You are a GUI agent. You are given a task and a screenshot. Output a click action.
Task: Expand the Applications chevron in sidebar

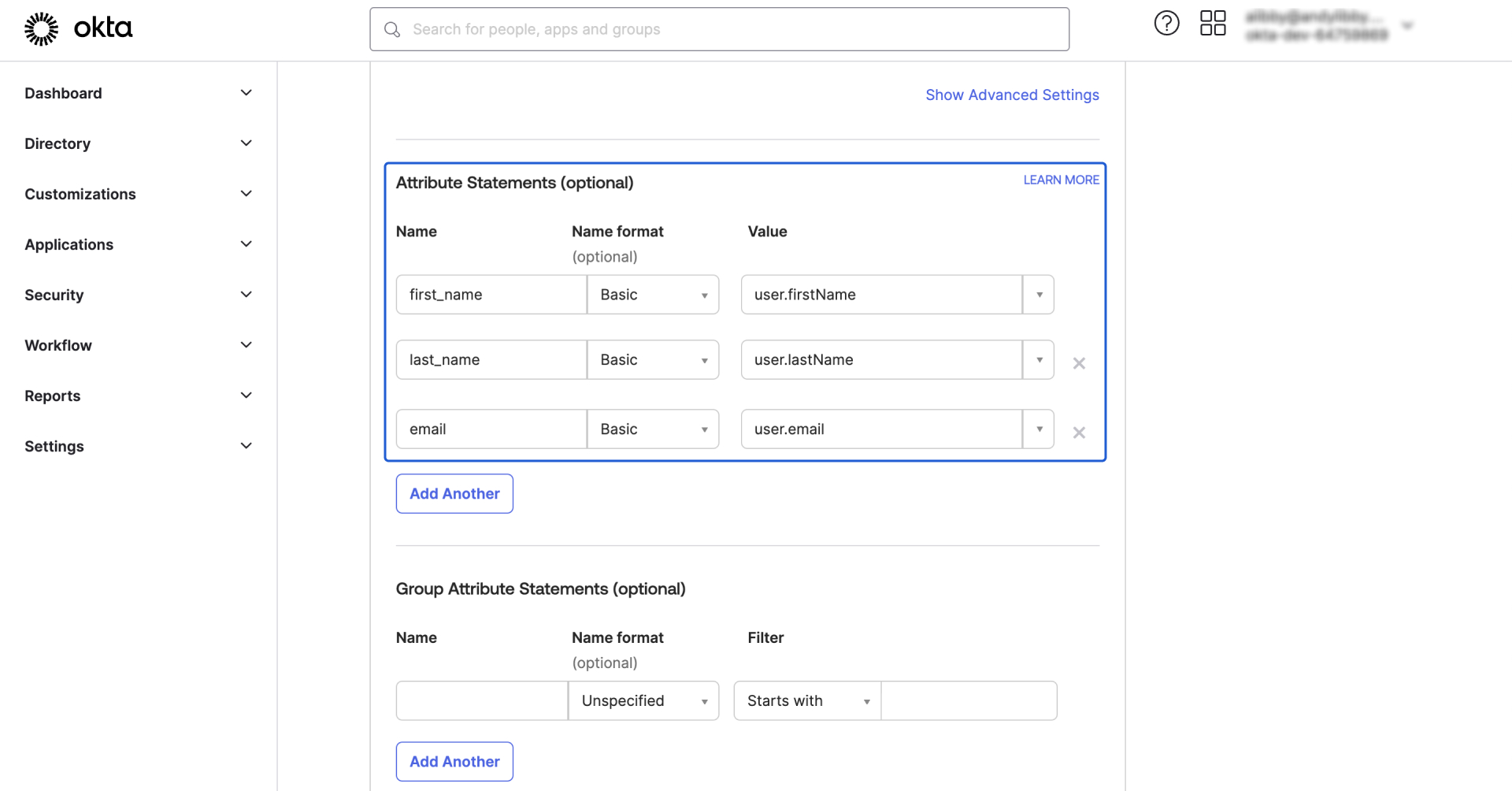pos(246,244)
